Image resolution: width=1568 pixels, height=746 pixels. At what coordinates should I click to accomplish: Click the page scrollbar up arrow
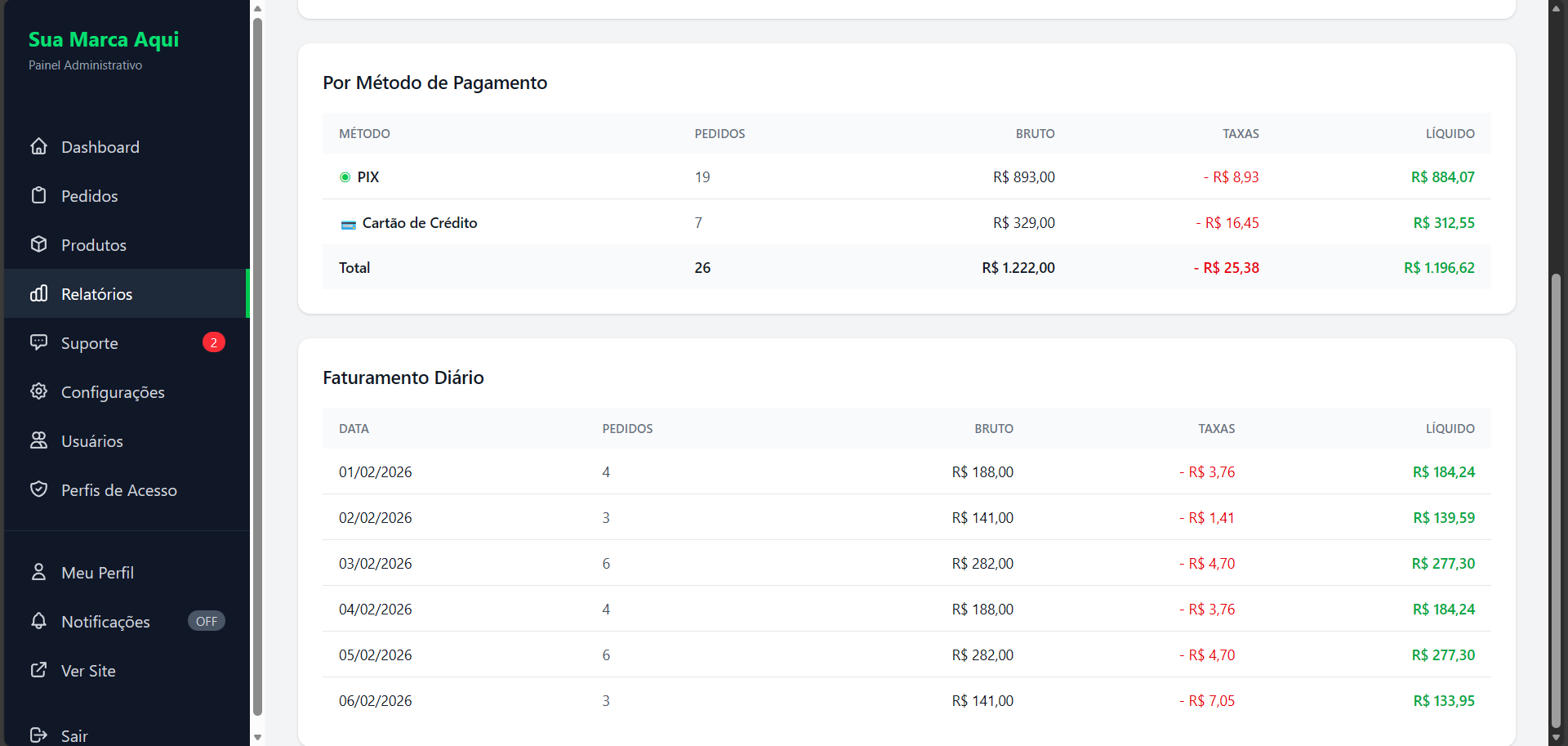click(1556, 8)
